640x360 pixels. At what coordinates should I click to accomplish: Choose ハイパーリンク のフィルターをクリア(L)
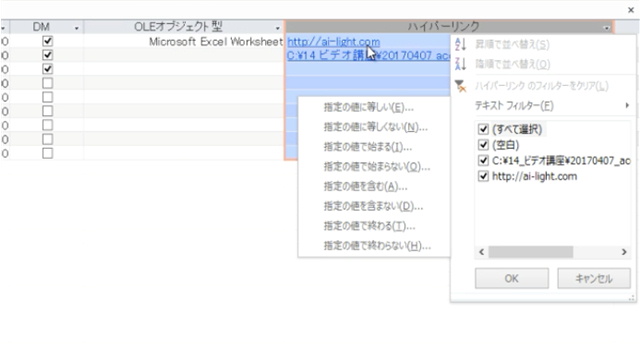pos(542,86)
